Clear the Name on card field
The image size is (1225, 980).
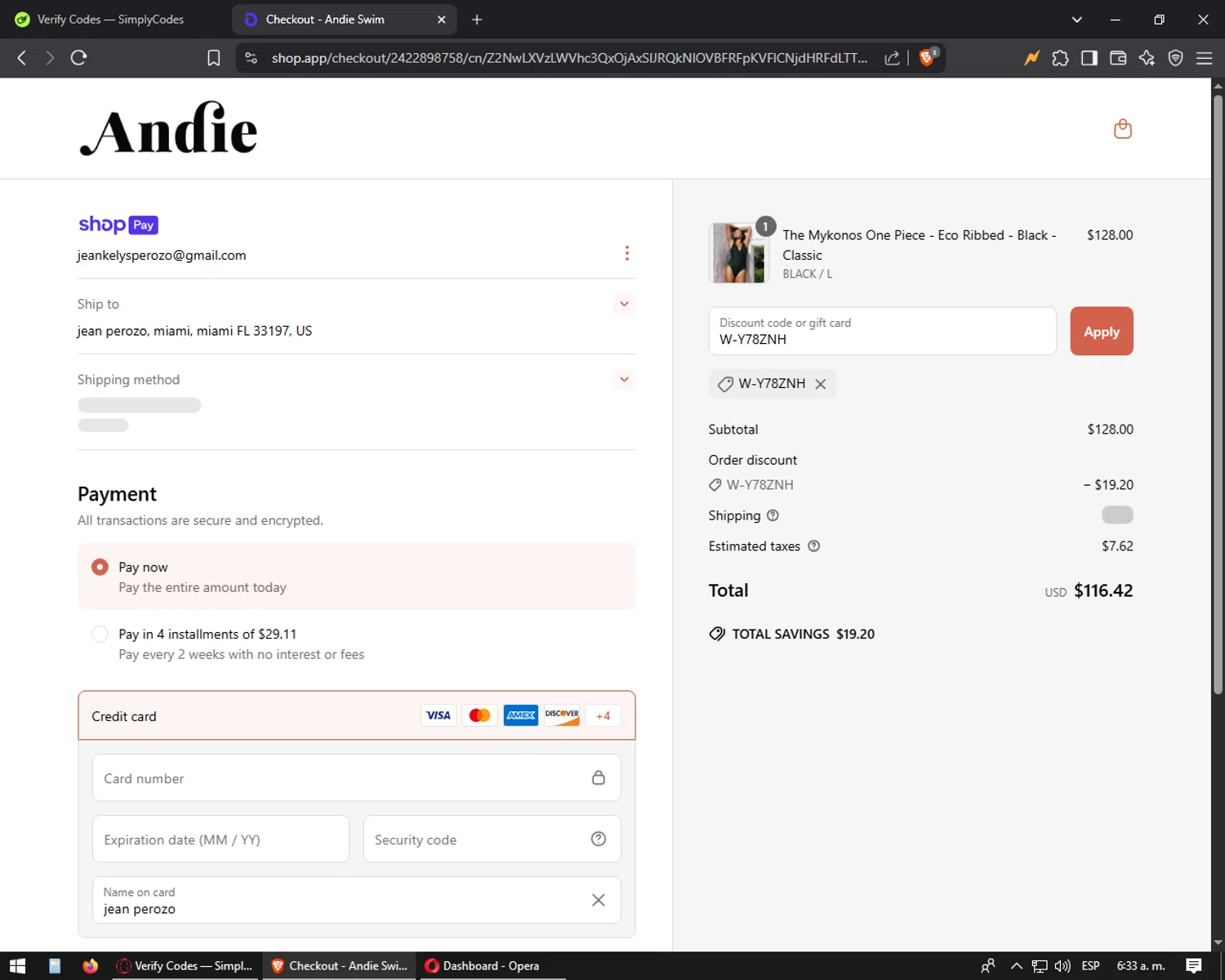click(x=599, y=900)
